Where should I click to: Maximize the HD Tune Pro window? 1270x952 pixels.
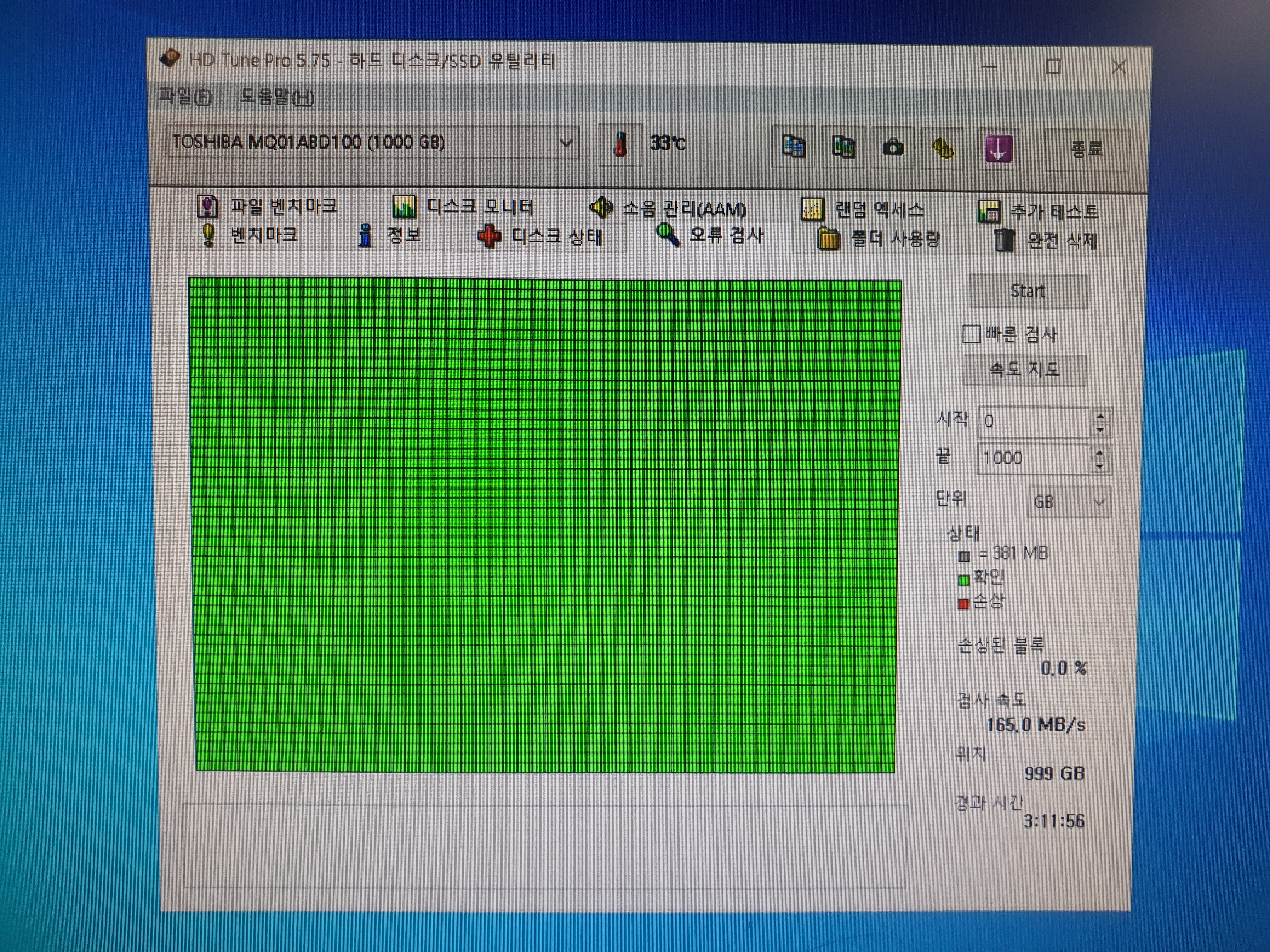pos(1053,66)
